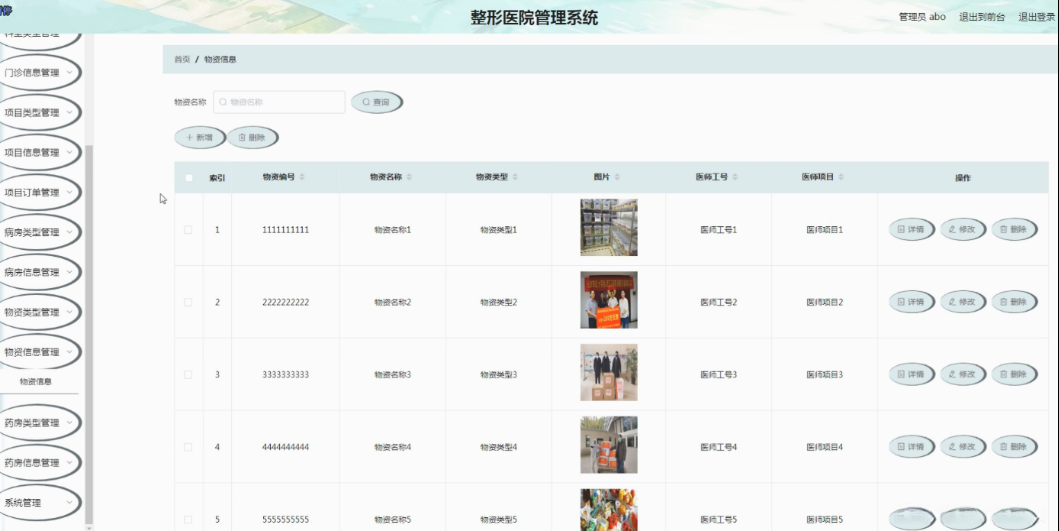Check the checkbox for row 5555555555

[188, 520]
